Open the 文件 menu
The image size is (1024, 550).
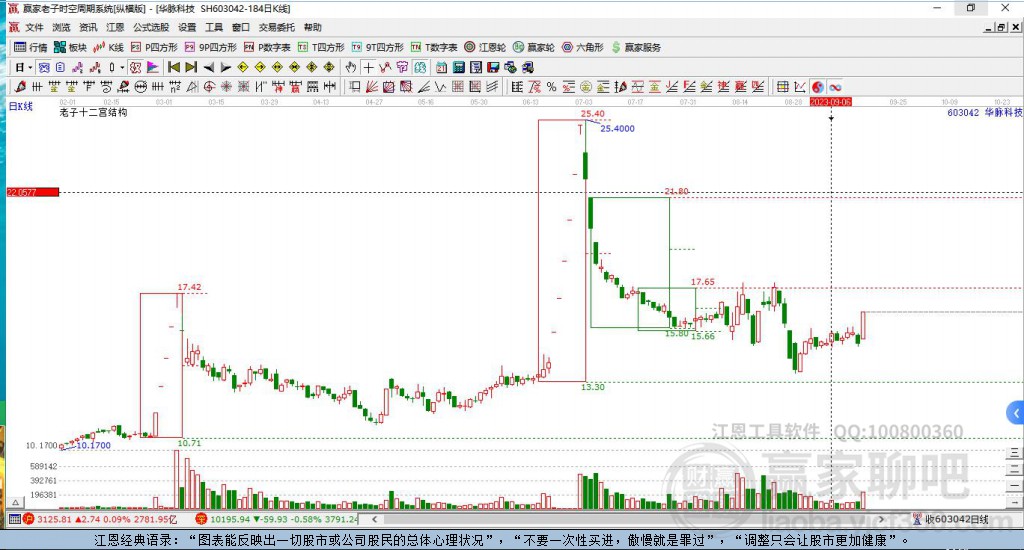[34, 27]
